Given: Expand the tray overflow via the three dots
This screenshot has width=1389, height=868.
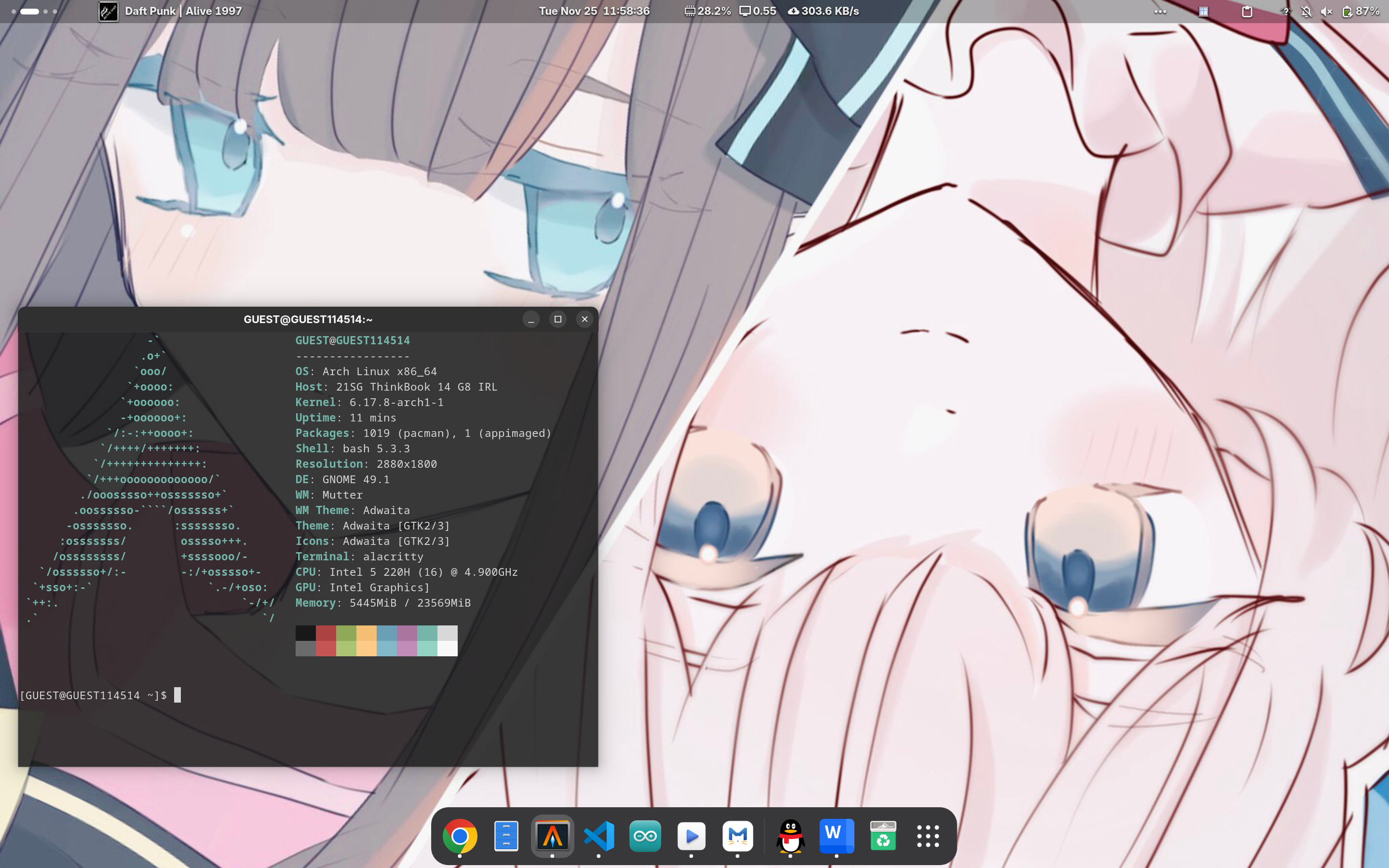Looking at the screenshot, I should click(x=1160, y=11).
